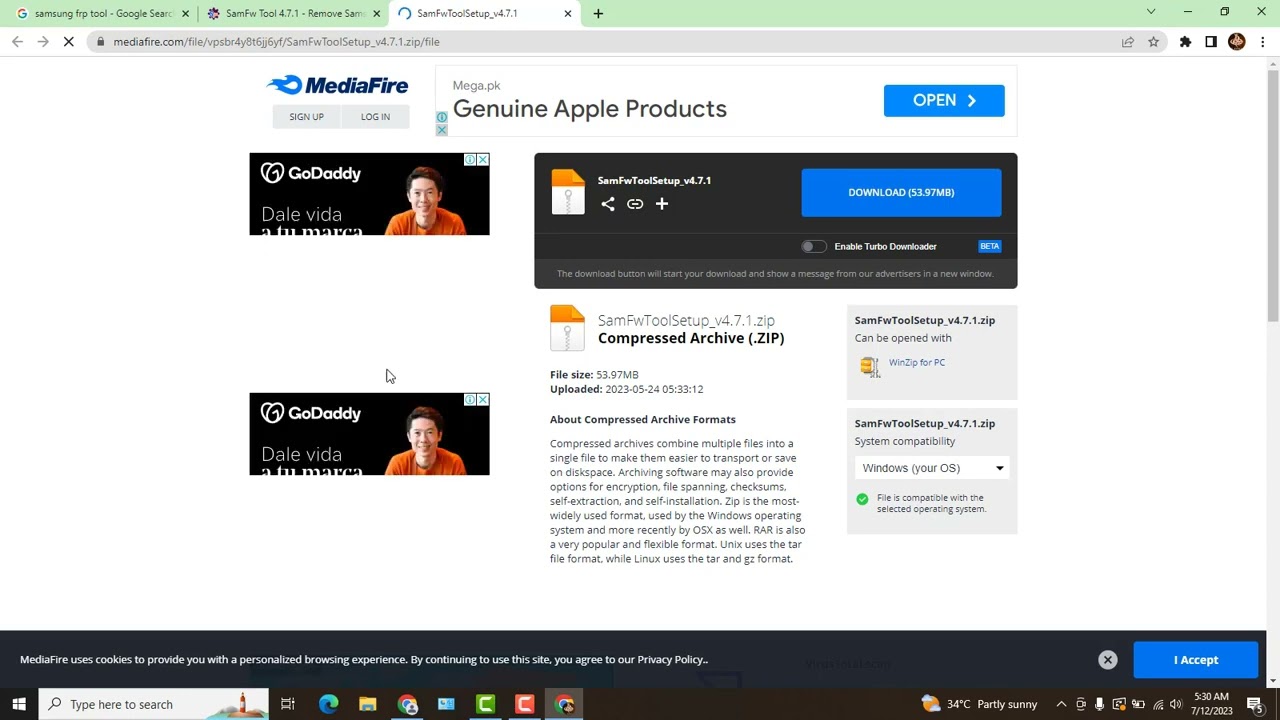This screenshot has height=720, width=1280.
Task: Click the plus add-to-account icon
Action: [x=662, y=204]
